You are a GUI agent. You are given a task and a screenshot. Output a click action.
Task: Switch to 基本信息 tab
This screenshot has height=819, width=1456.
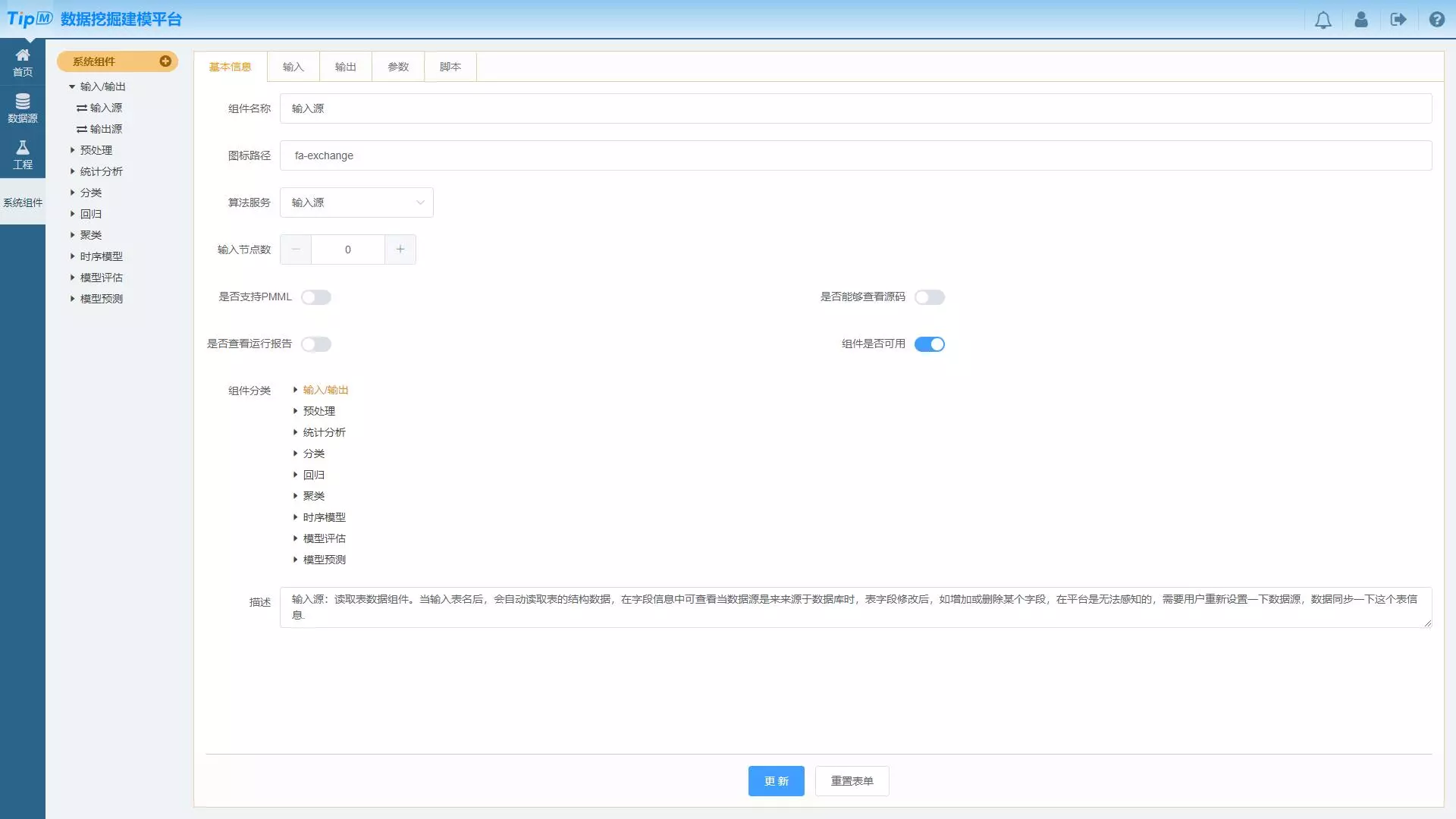230,67
